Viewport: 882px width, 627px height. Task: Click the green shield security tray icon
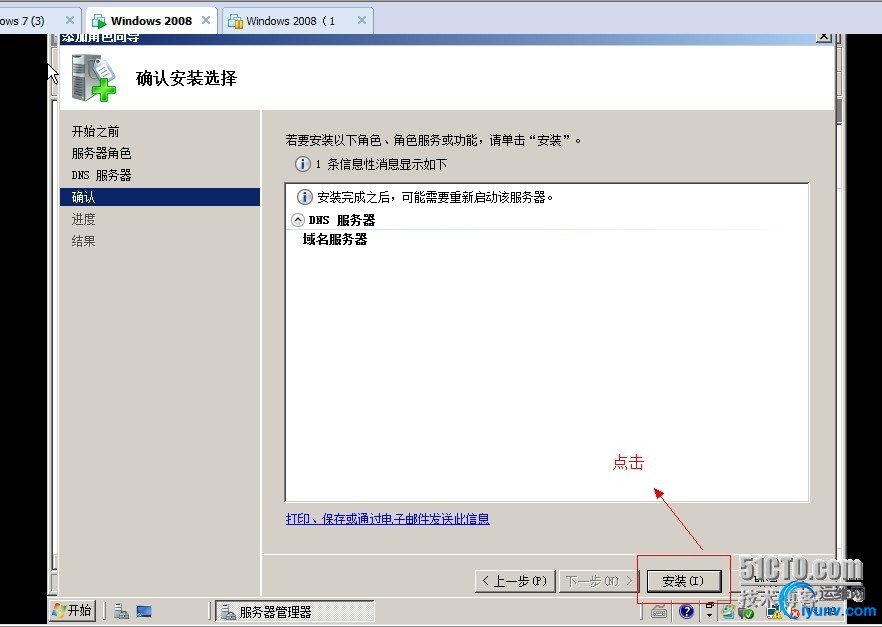(x=748, y=613)
